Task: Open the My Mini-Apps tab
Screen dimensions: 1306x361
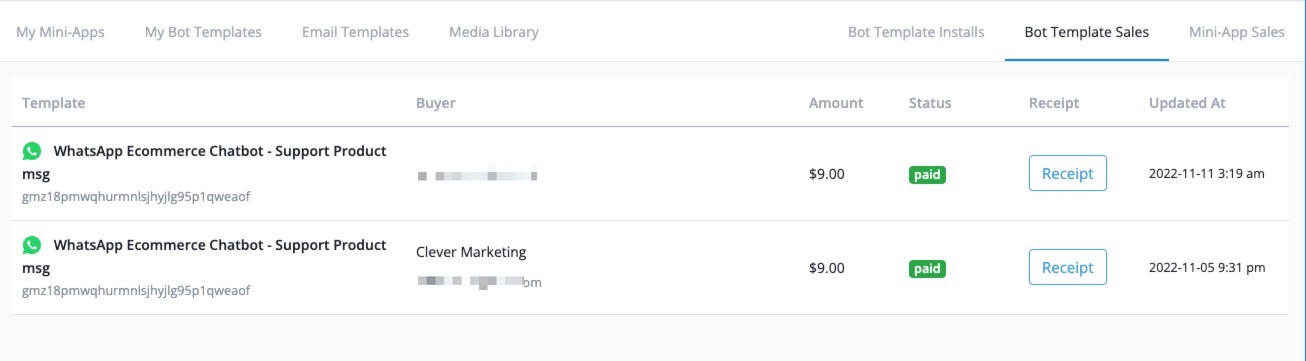Action: 60,32
